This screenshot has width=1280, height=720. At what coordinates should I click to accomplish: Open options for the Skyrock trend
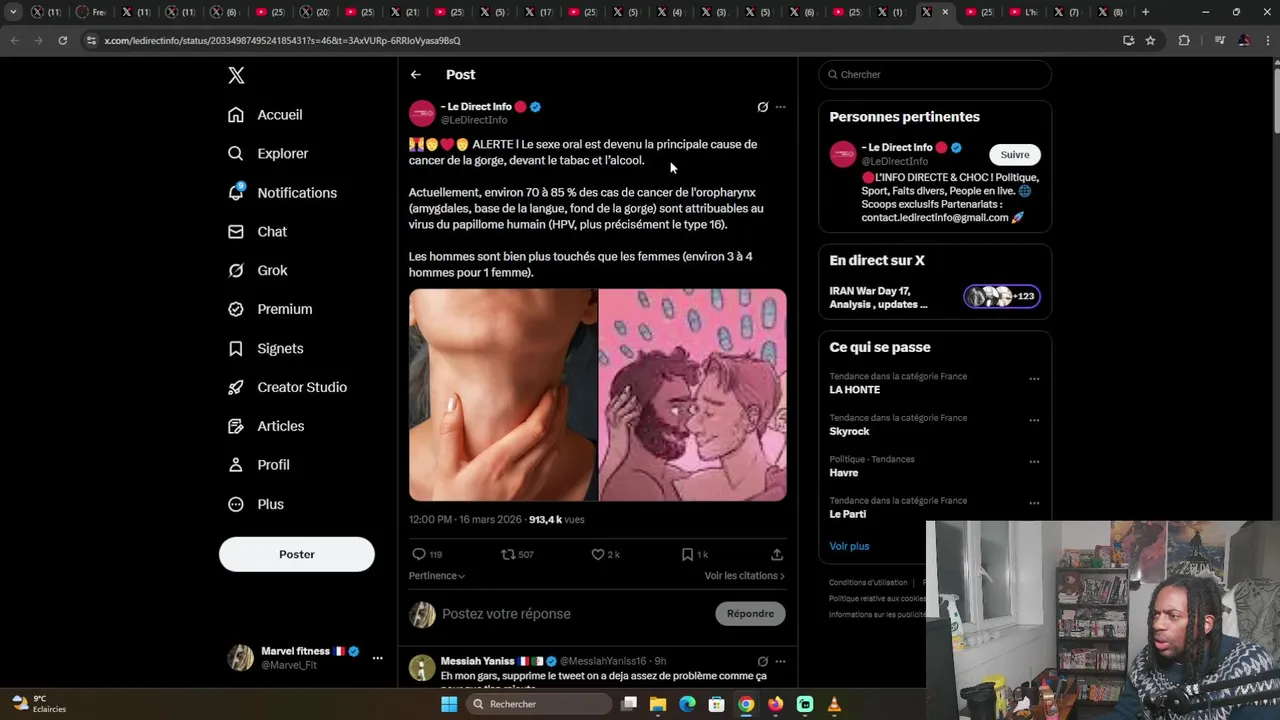point(1034,420)
